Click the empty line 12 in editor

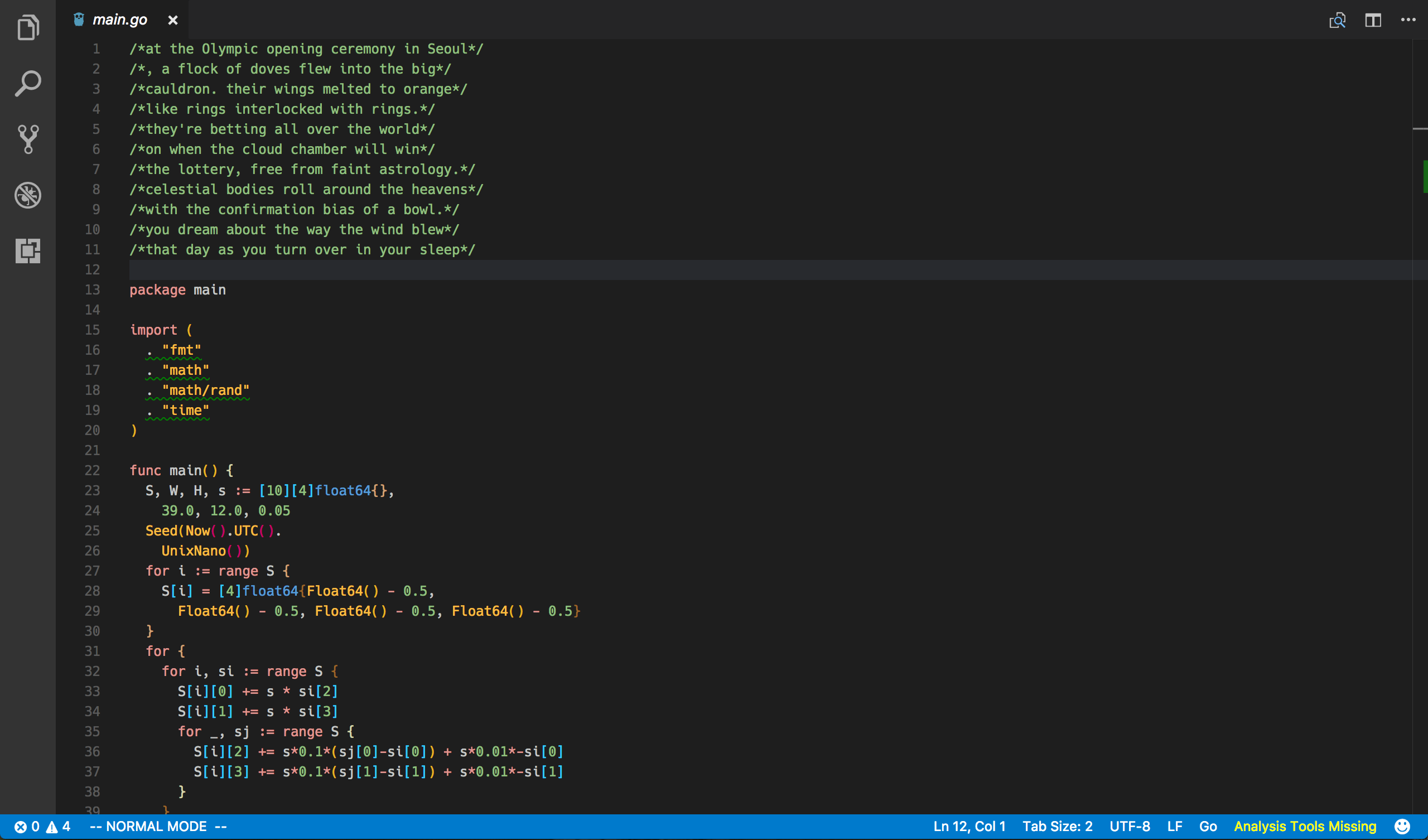tap(454, 270)
